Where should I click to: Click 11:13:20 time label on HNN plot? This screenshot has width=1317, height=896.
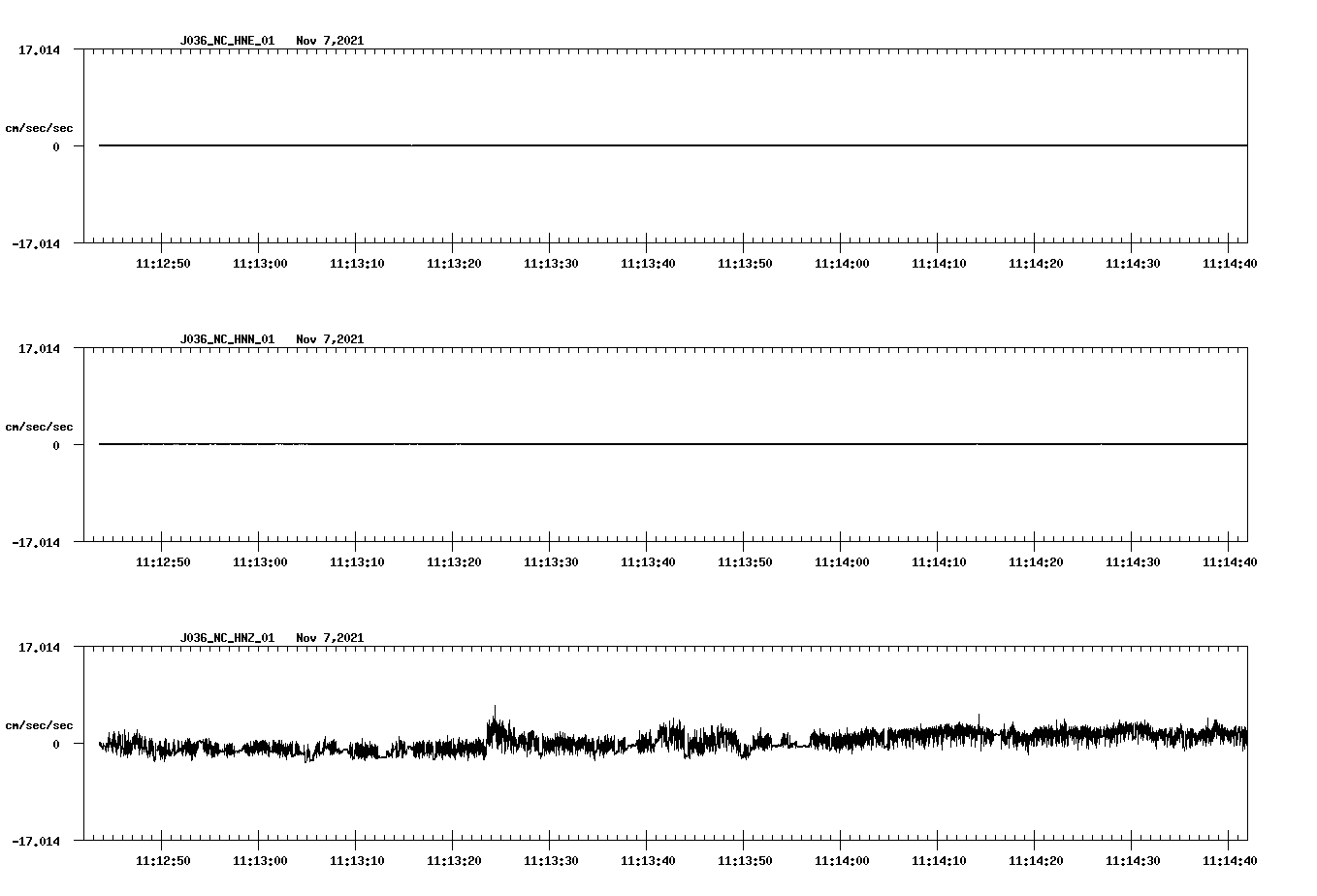click(454, 562)
